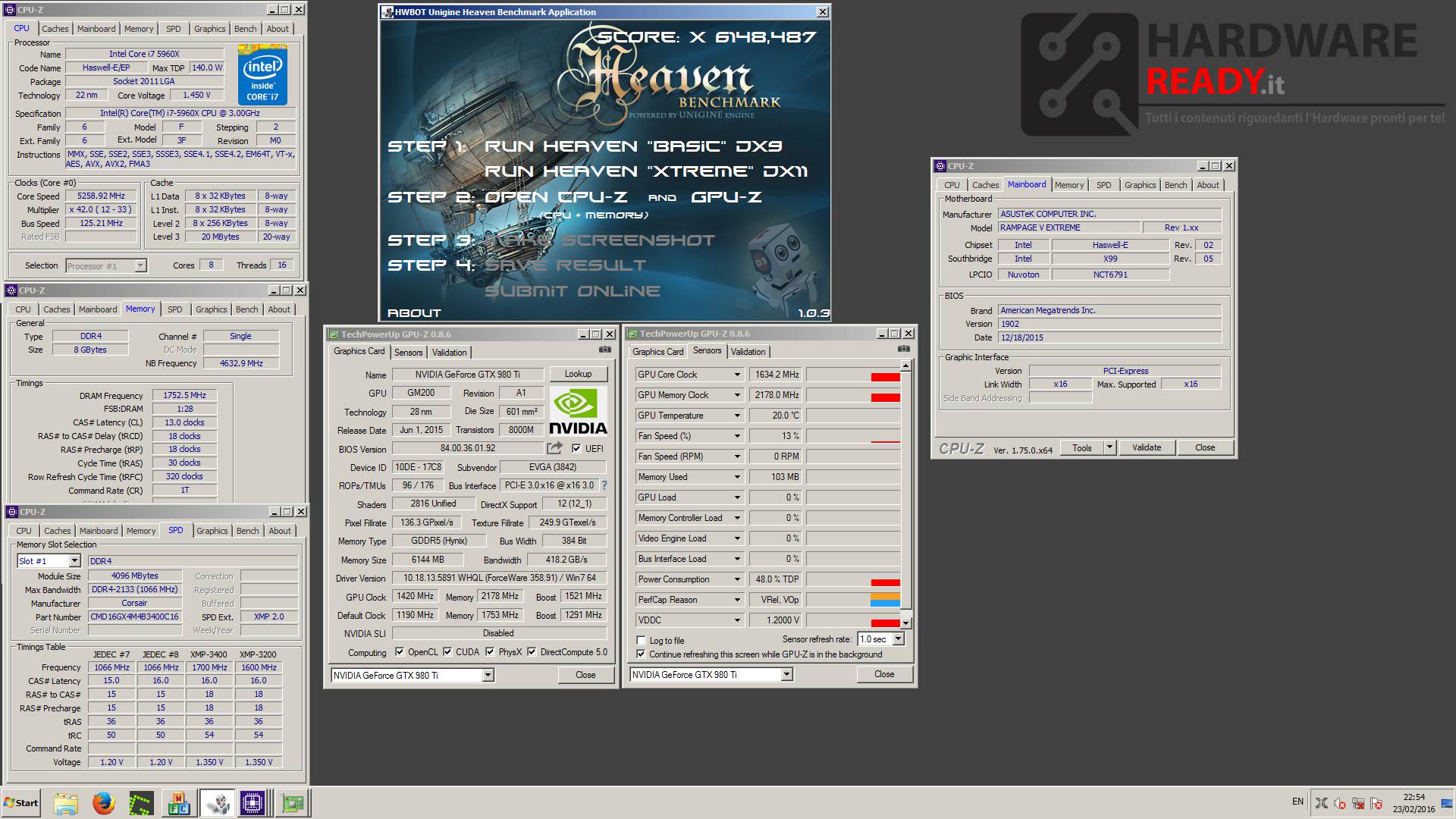1456x819 pixels.
Task: Click the GPU name field showing GTX 980 Ti
Action: 468,374
